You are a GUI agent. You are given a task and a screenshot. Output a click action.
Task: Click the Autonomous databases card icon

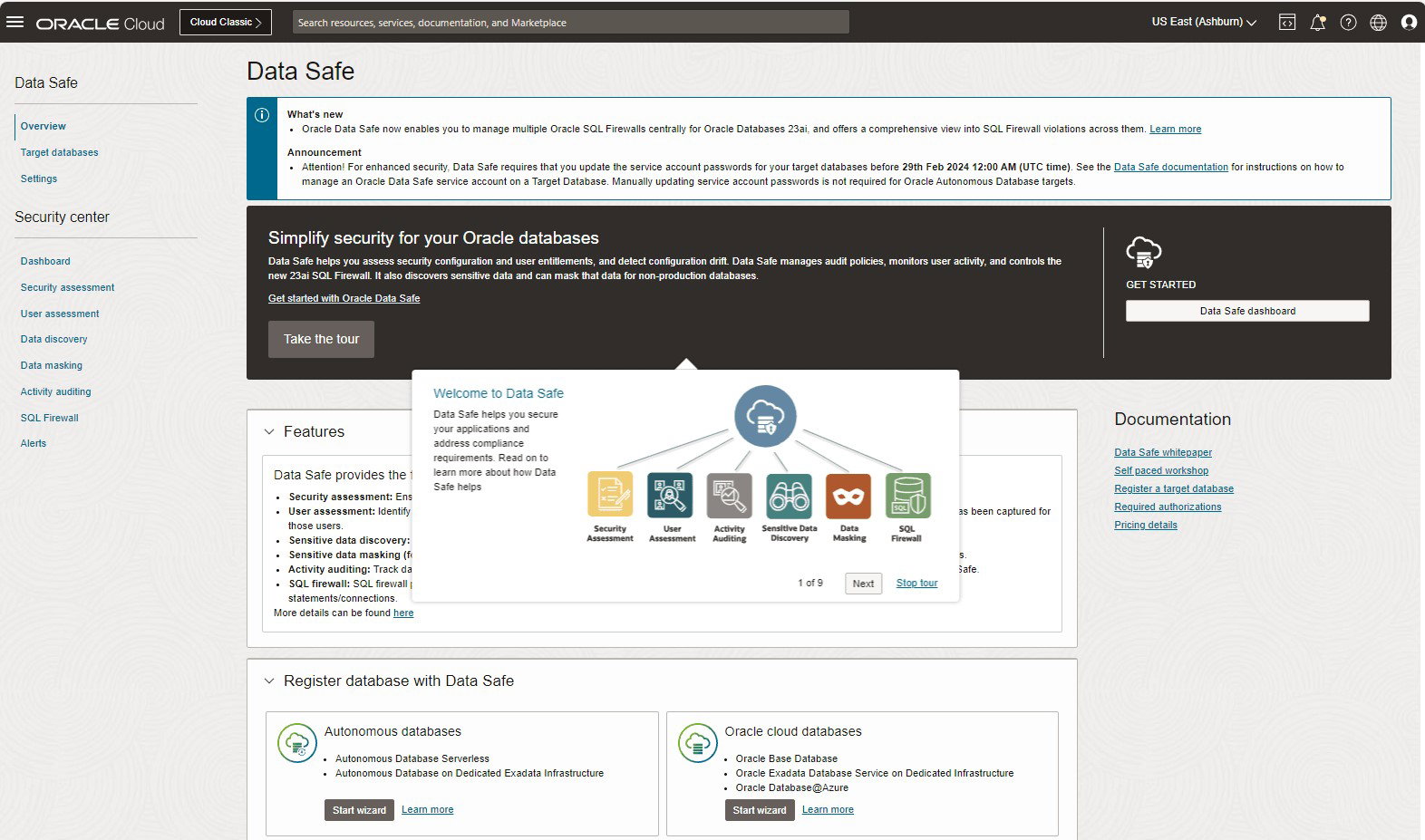(296, 743)
